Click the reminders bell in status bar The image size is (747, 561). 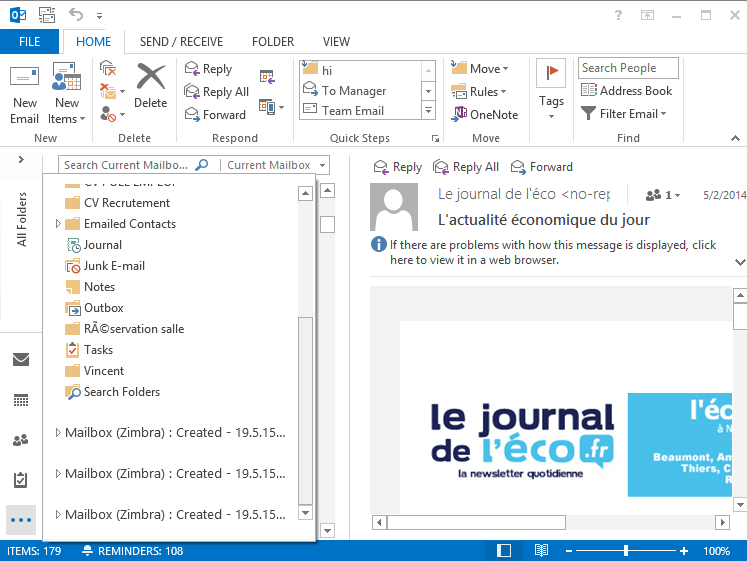tap(87, 551)
